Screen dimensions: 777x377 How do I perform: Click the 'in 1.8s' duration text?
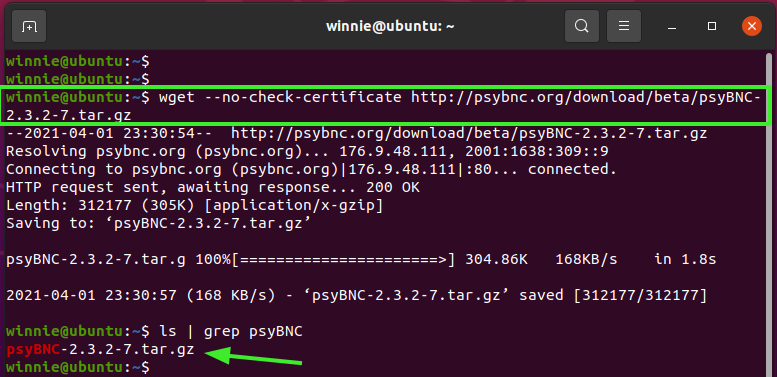pos(685,259)
